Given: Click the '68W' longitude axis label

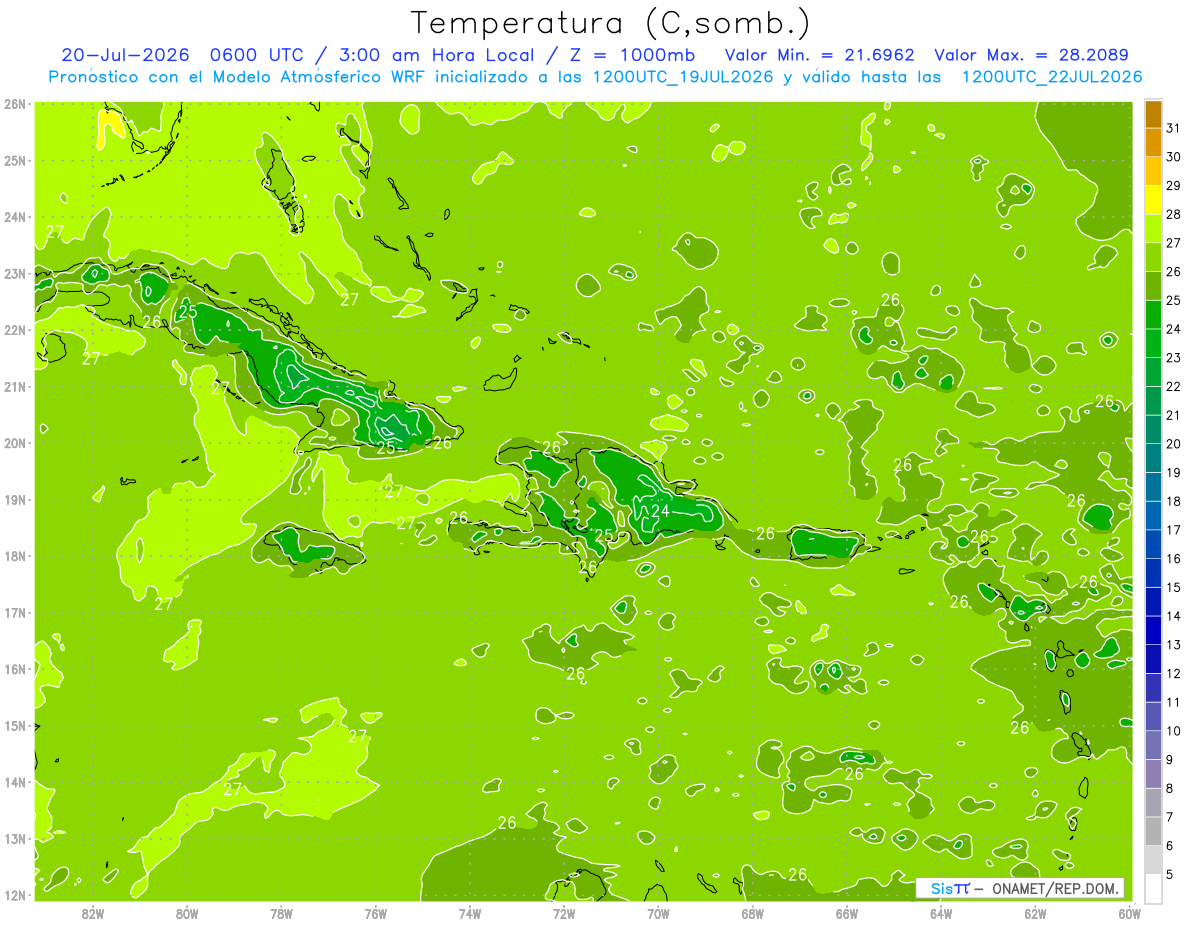Looking at the screenshot, I should (x=752, y=913).
